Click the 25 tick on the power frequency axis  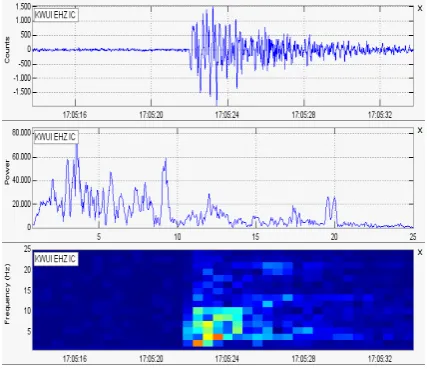coord(413,237)
